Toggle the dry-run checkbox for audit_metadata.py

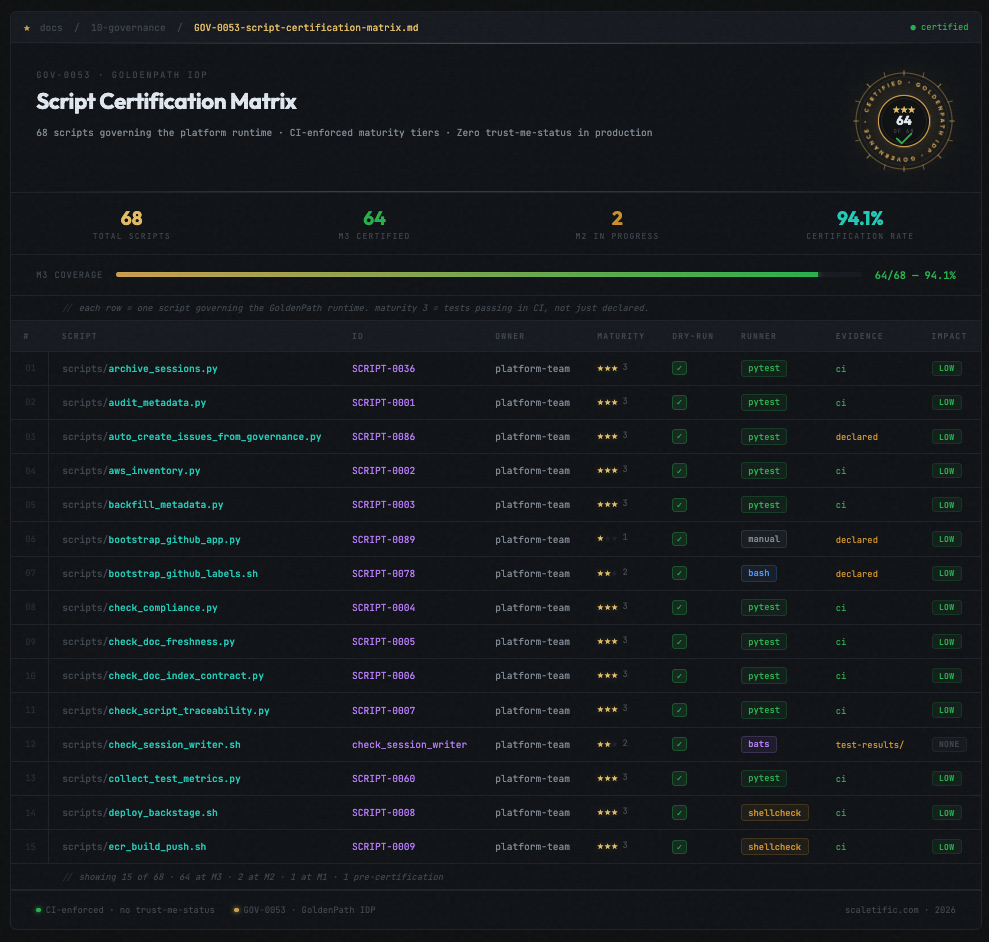(679, 403)
